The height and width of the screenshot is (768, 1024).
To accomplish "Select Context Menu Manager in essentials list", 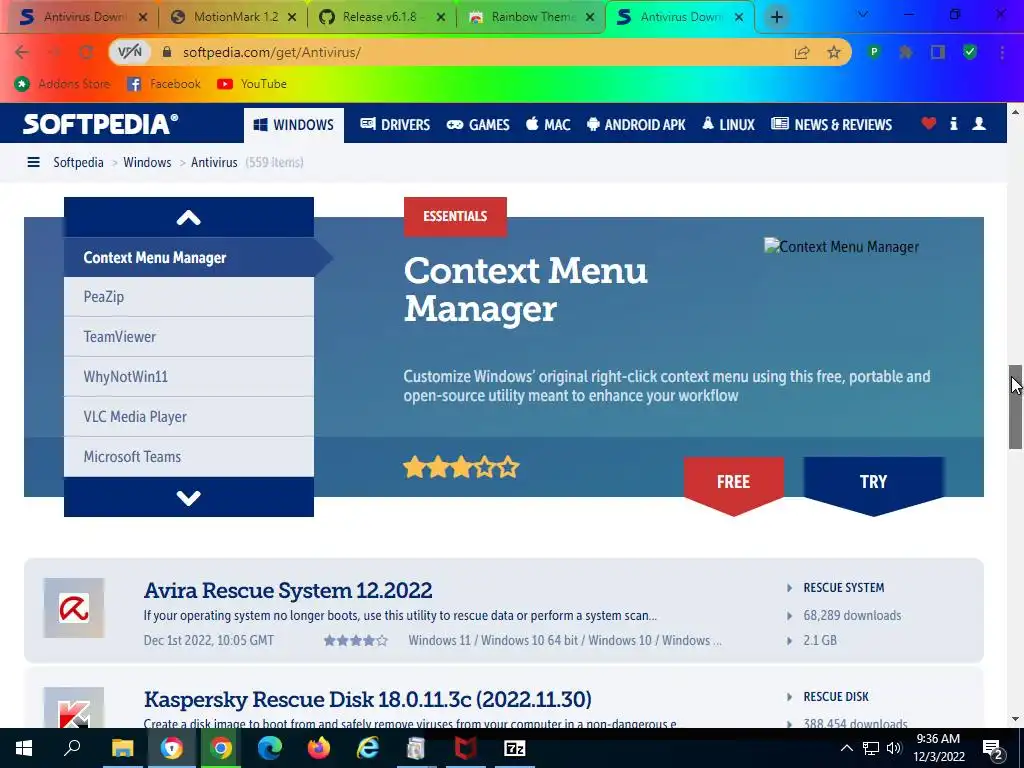I will pos(189,257).
